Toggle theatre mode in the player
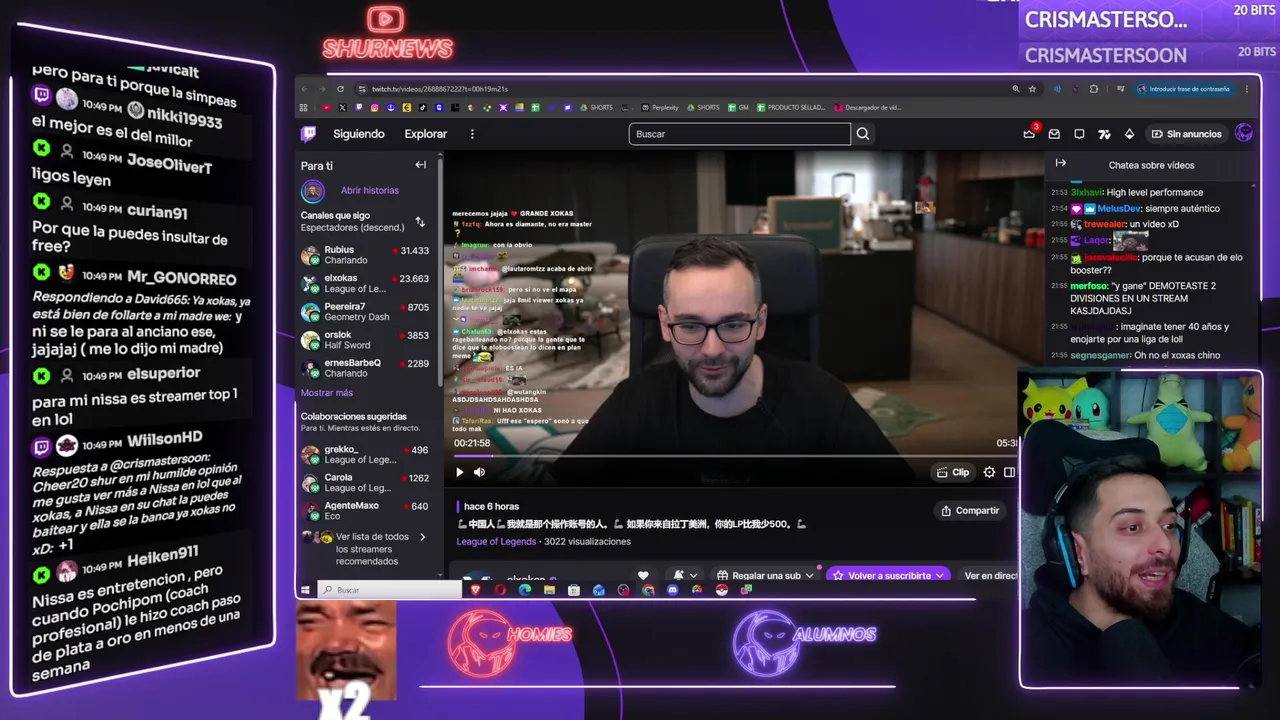 pos(1009,472)
